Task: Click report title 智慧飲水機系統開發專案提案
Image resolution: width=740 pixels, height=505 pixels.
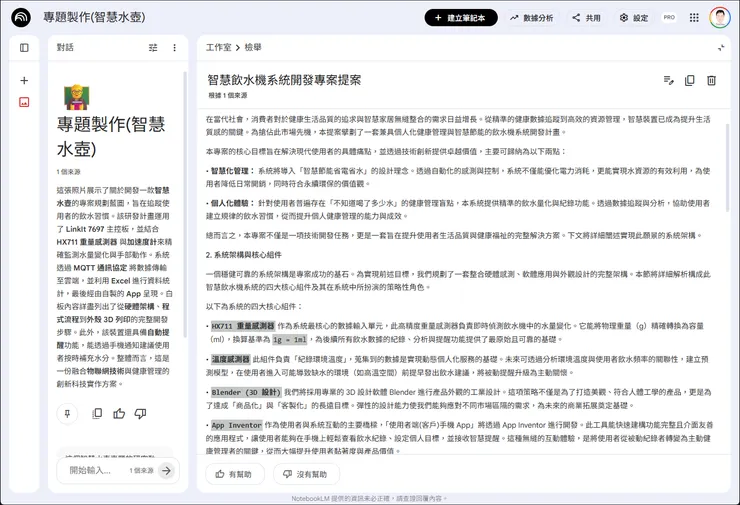Action: [x=284, y=80]
